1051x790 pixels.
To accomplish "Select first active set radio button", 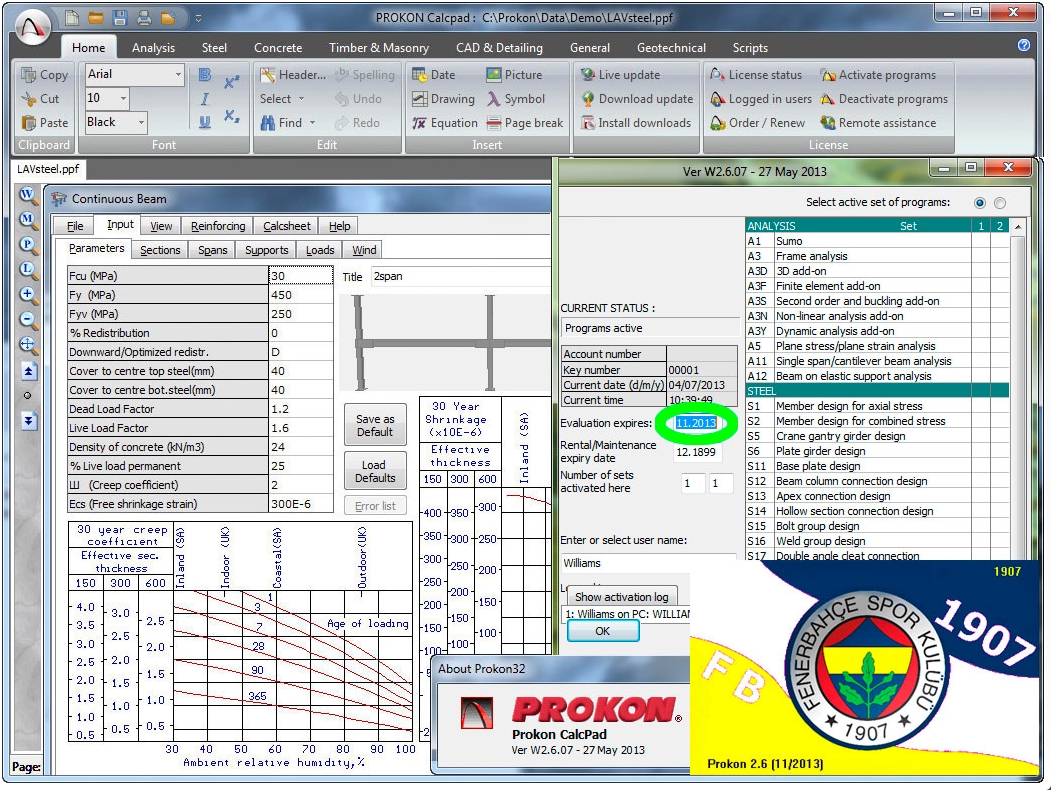I will click(980, 202).
